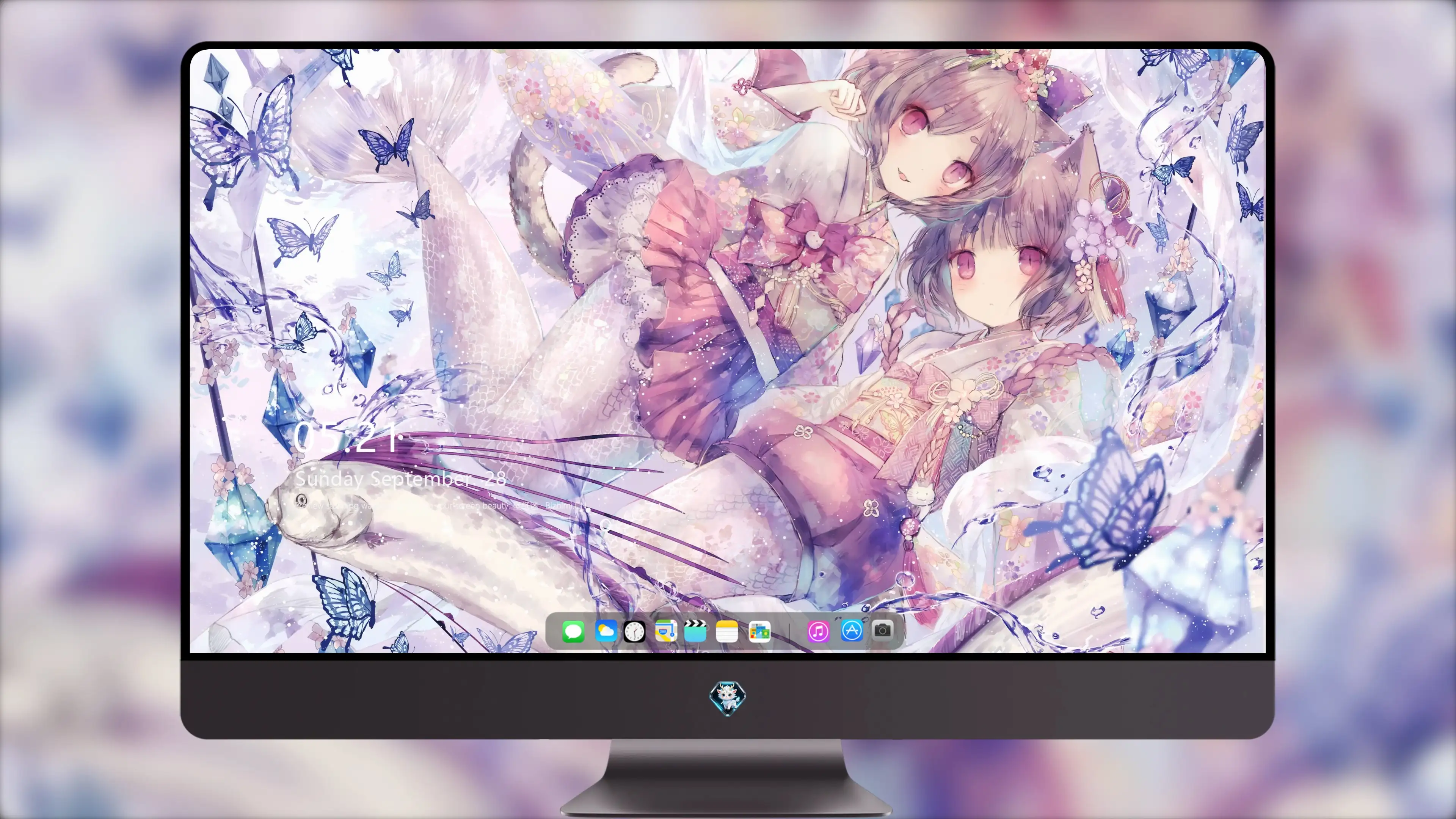Click the "Sunday September 28" date text
Viewport: 1456px width, 819px height.
pos(400,479)
